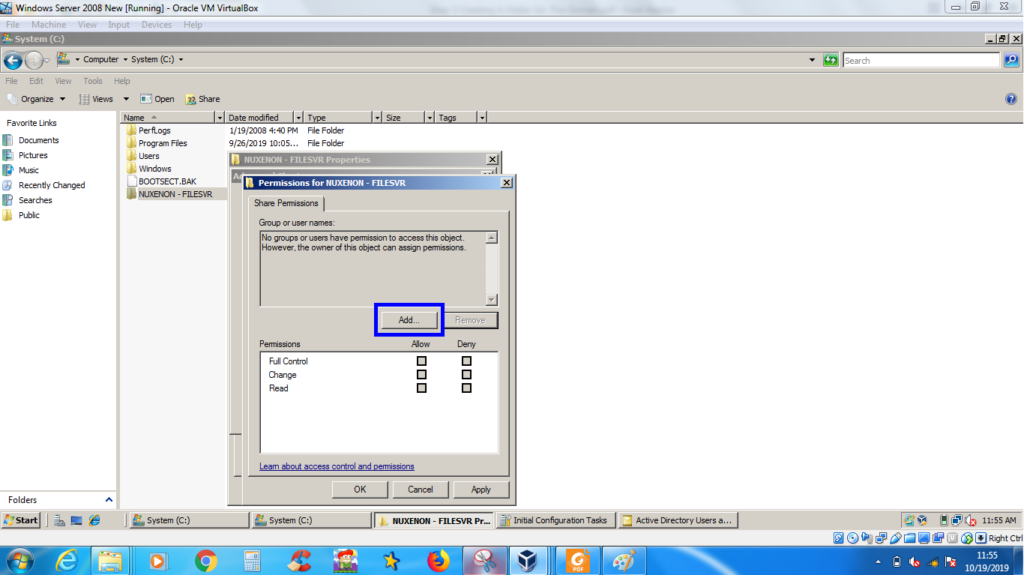Switch to Initial Configuration Tasks taskbar button

click(x=555, y=520)
